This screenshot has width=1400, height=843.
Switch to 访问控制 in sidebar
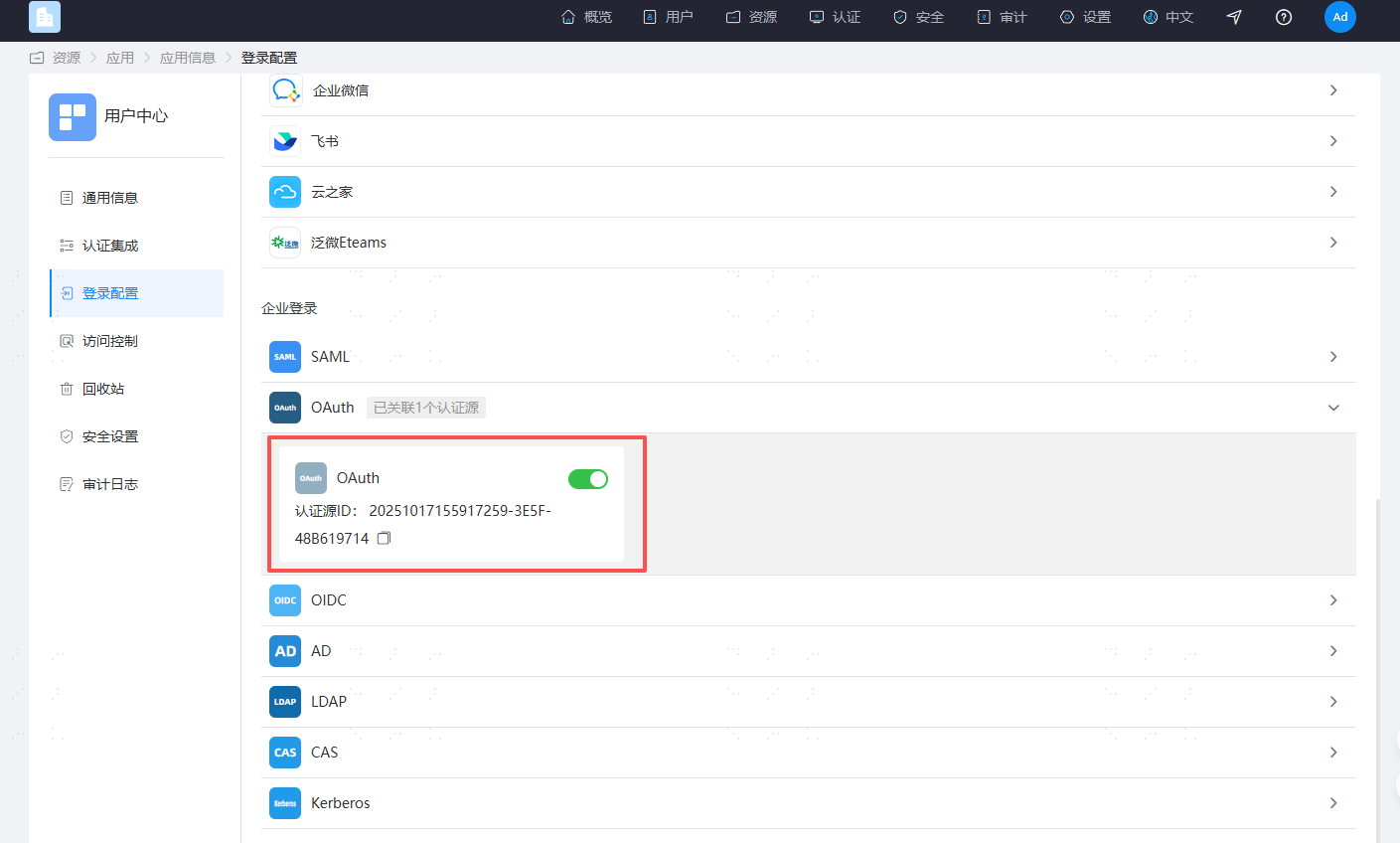click(110, 341)
